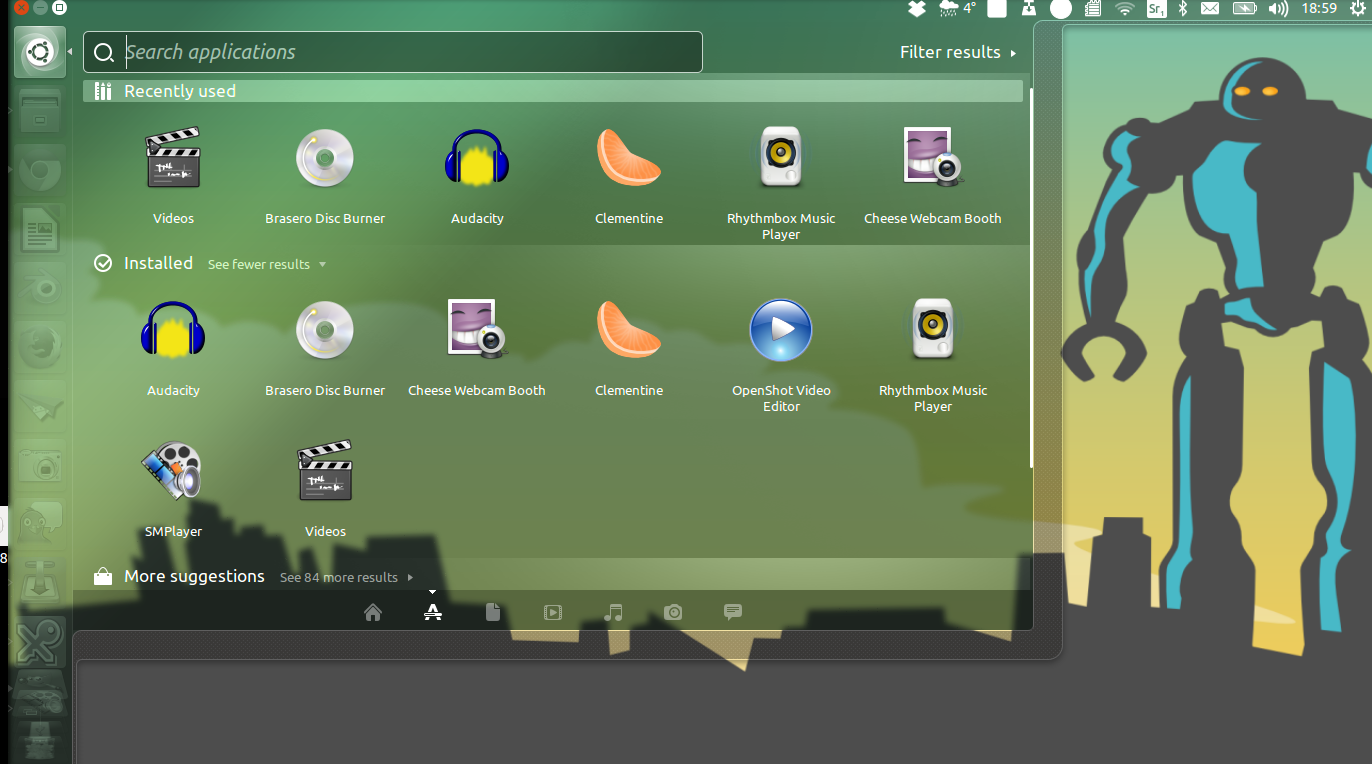
Task: Switch to the Files lens
Action: (x=493, y=612)
